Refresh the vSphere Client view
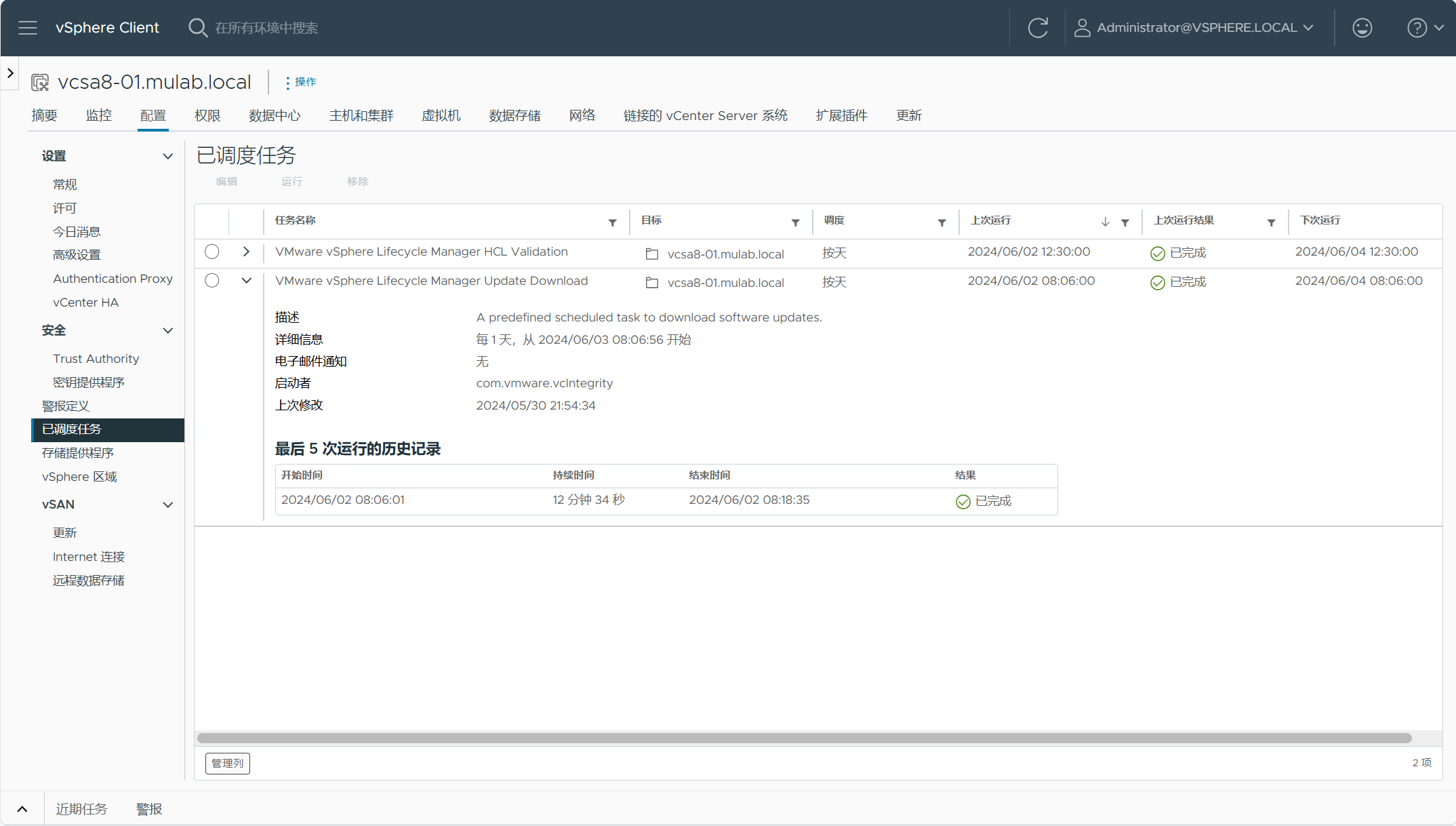The height and width of the screenshot is (826, 1456). click(x=1038, y=28)
